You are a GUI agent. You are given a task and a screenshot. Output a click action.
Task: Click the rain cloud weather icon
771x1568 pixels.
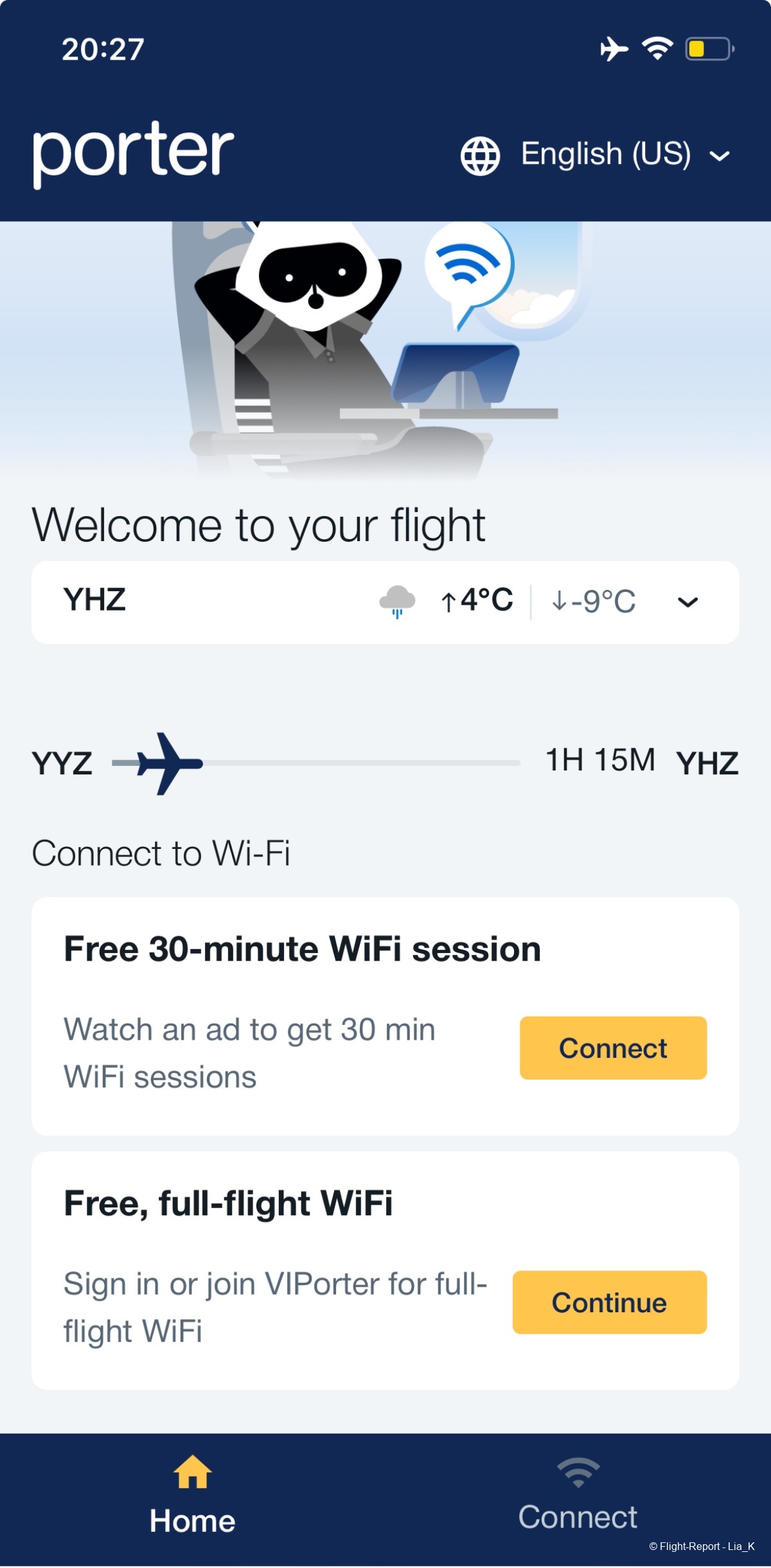point(397,601)
